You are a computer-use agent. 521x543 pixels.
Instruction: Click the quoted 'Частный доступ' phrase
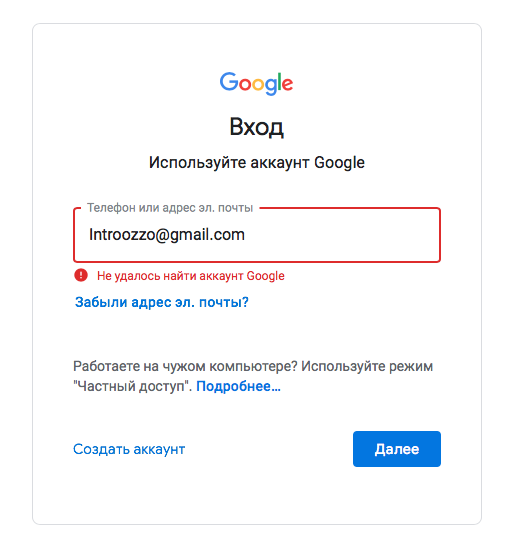[133, 386]
